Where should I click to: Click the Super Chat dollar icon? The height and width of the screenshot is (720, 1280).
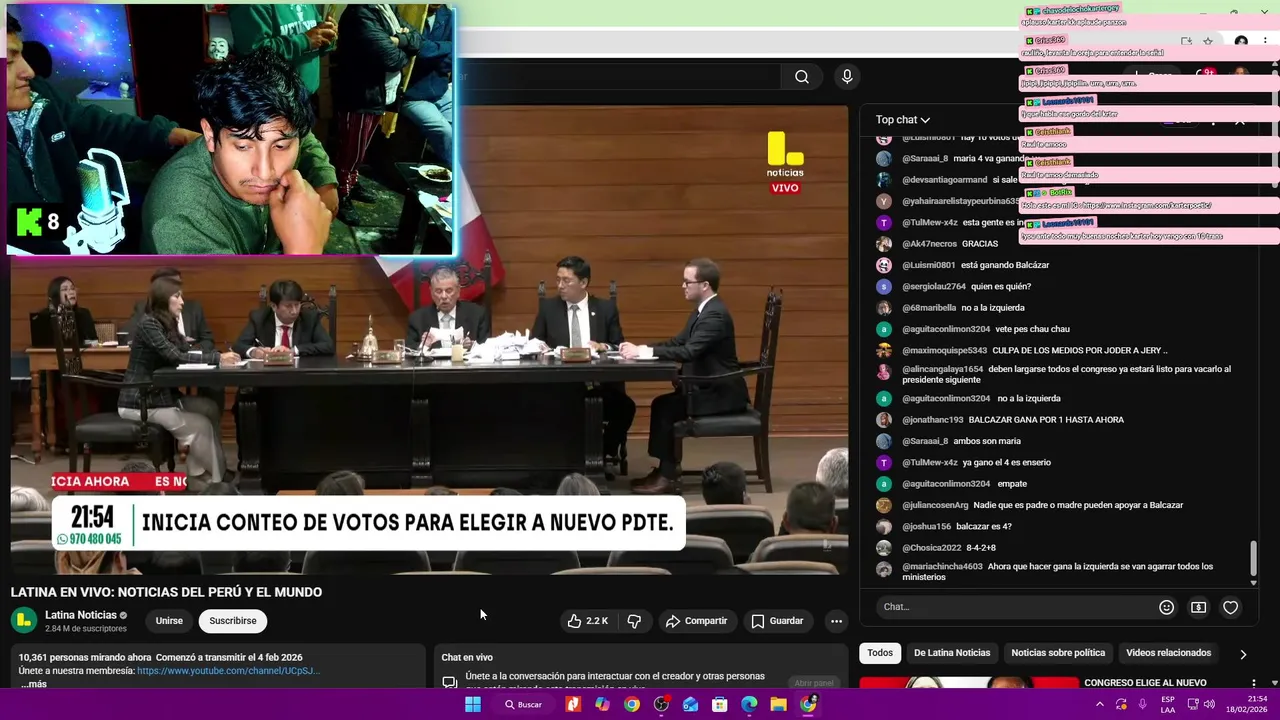[1198, 607]
